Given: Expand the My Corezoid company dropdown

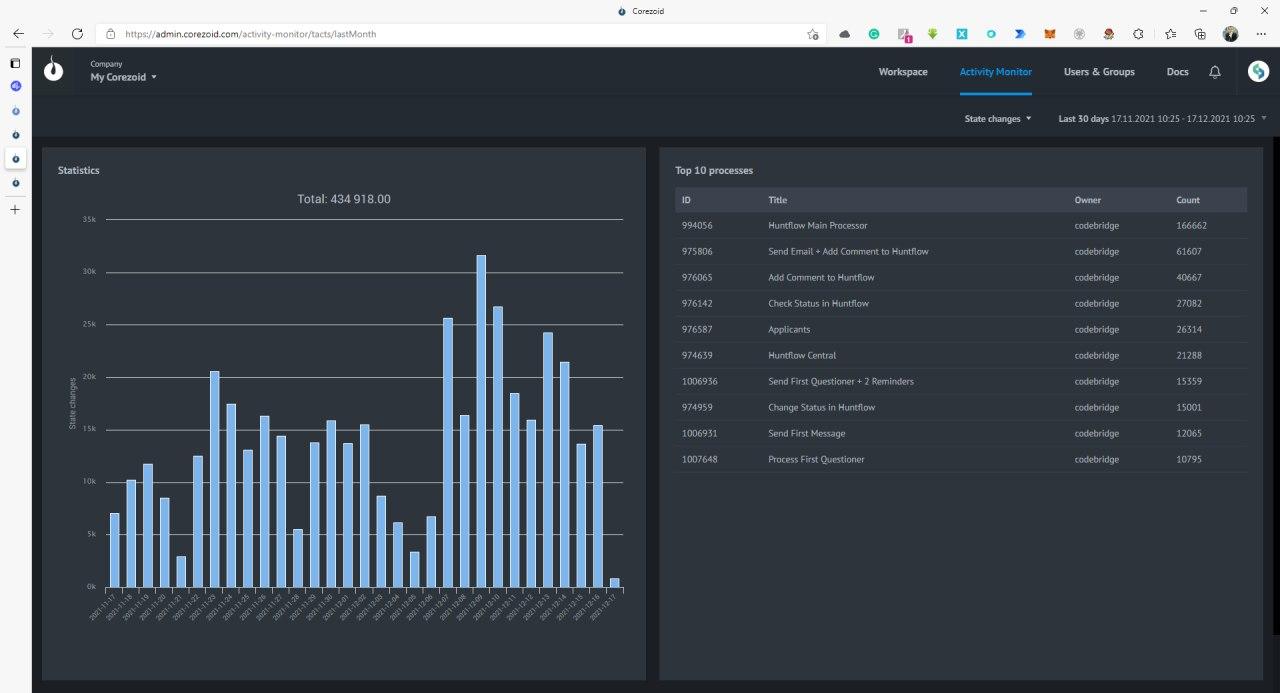Looking at the screenshot, I should click(x=124, y=77).
